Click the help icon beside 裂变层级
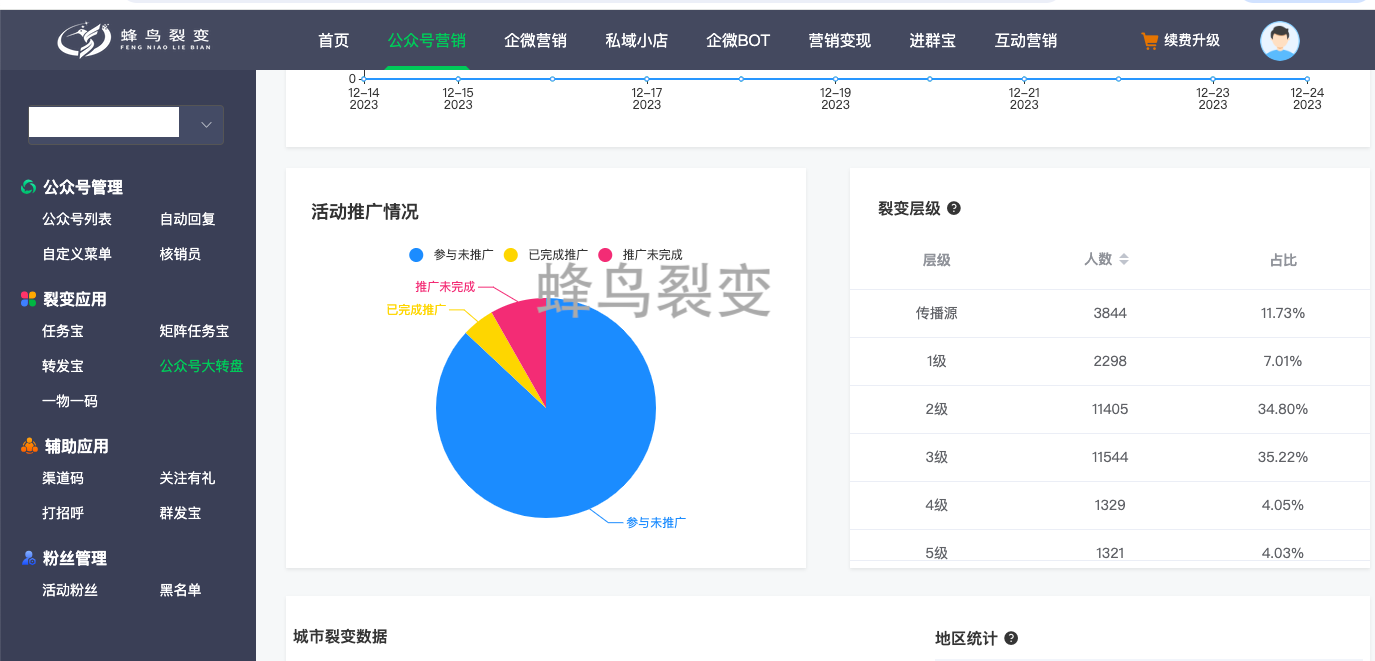The width and height of the screenshot is (1375, 661). coord(954,209)
